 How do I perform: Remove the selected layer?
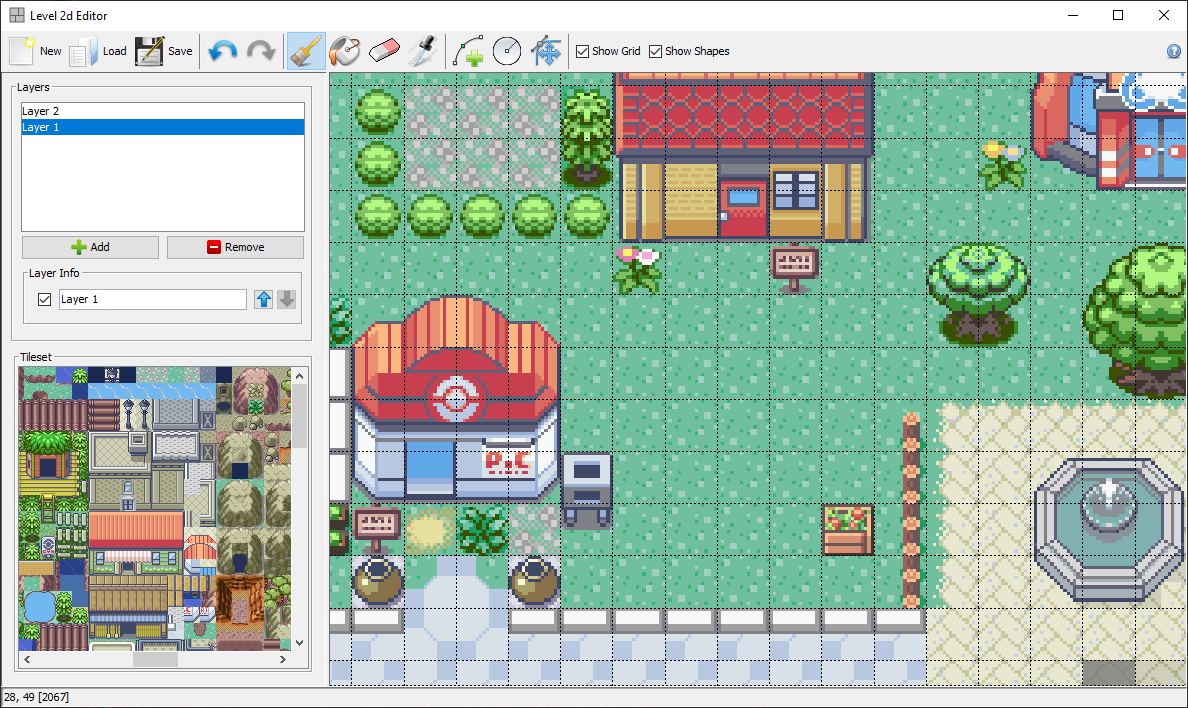pos(235,247)
